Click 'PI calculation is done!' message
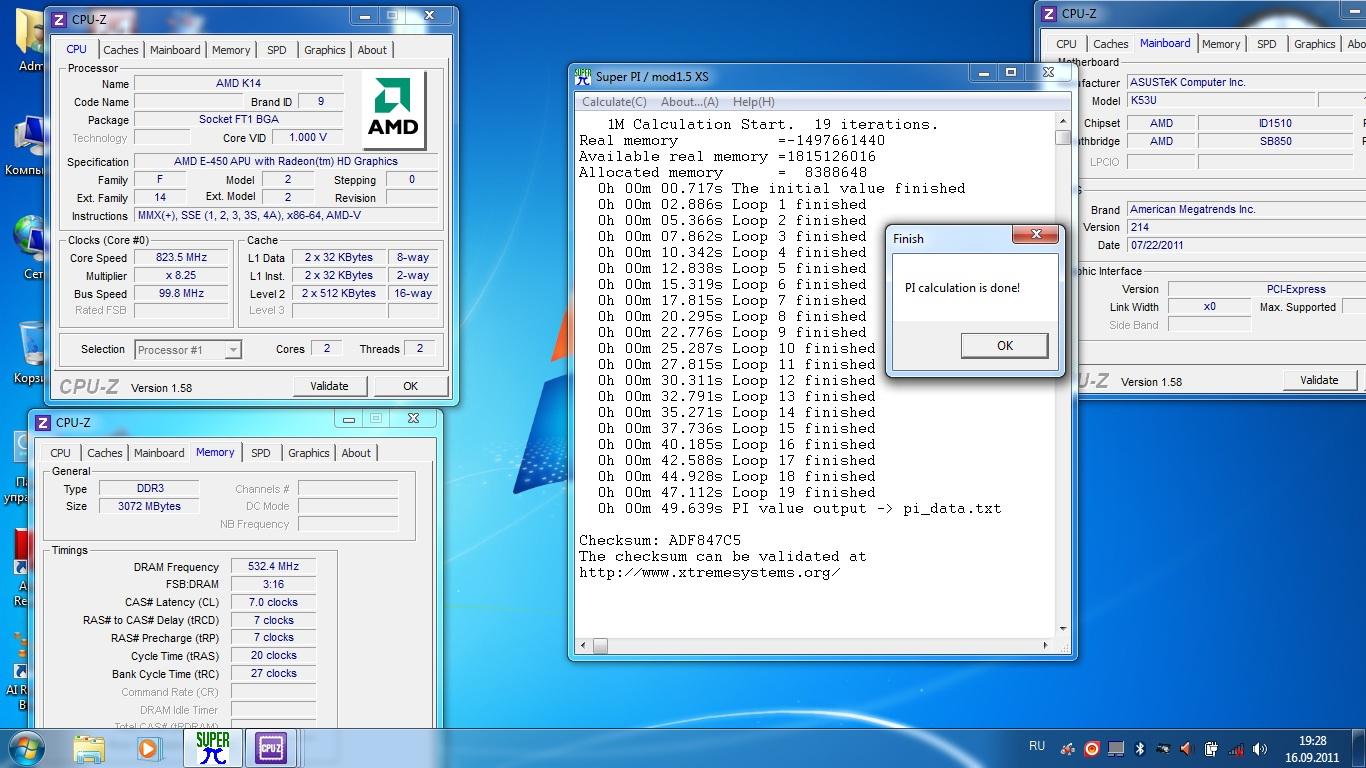 click(962, 288)
